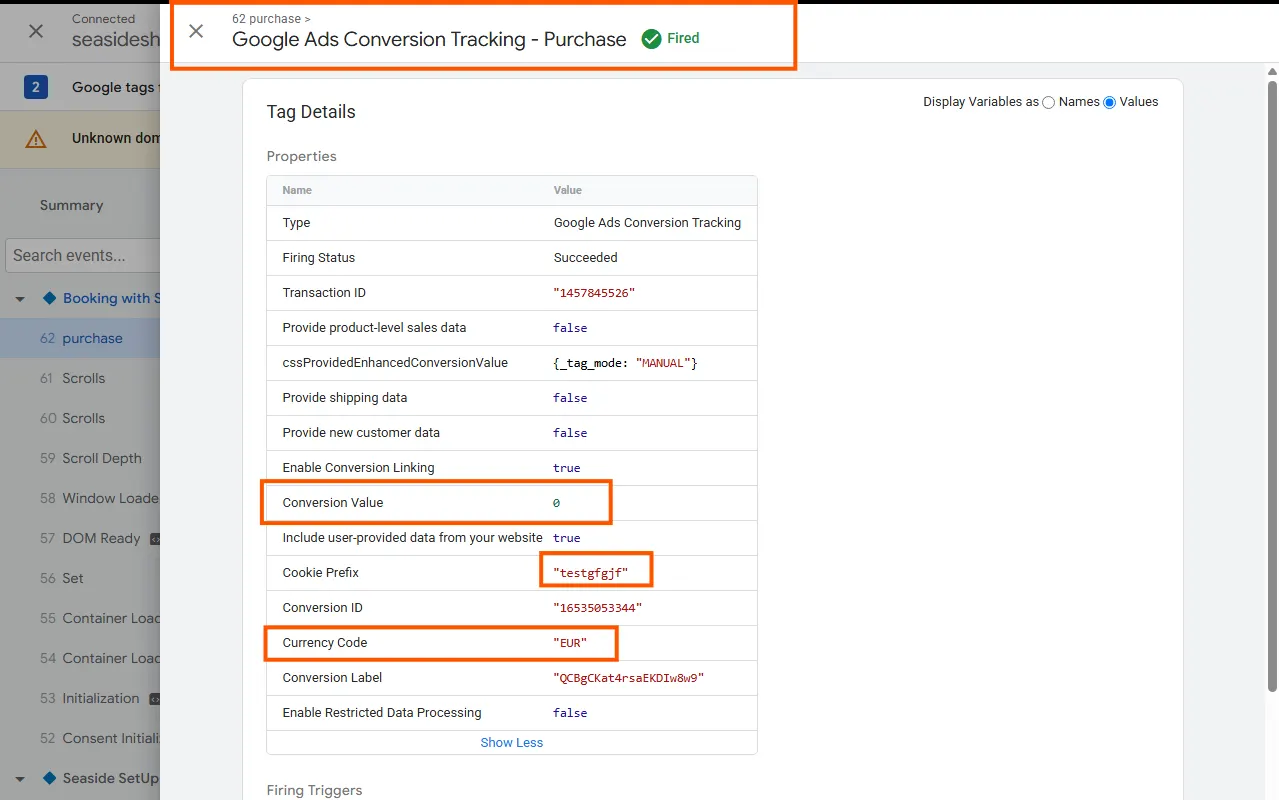Viewport: 1279px width, 800px height.
Task: Select 56 Set event
Action: coord(80,578)
